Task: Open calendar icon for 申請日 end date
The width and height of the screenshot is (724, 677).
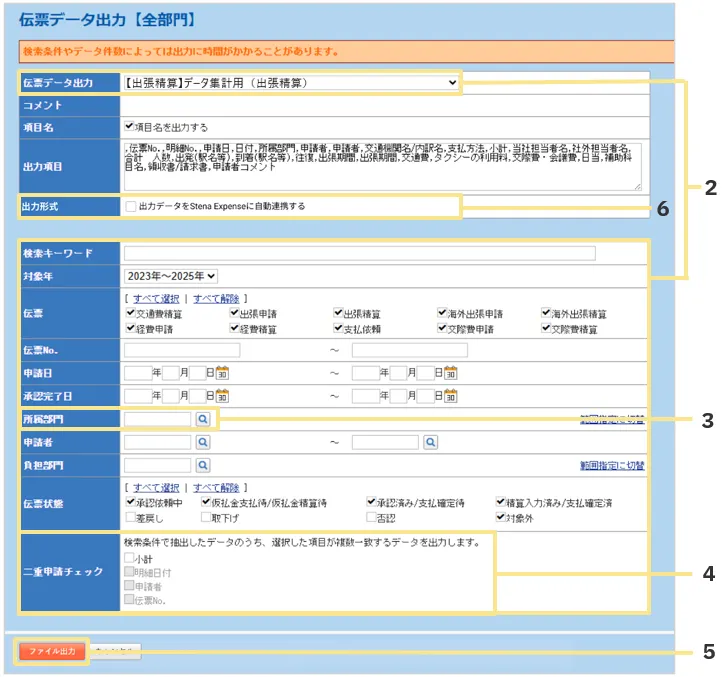Action: point(451,374)
